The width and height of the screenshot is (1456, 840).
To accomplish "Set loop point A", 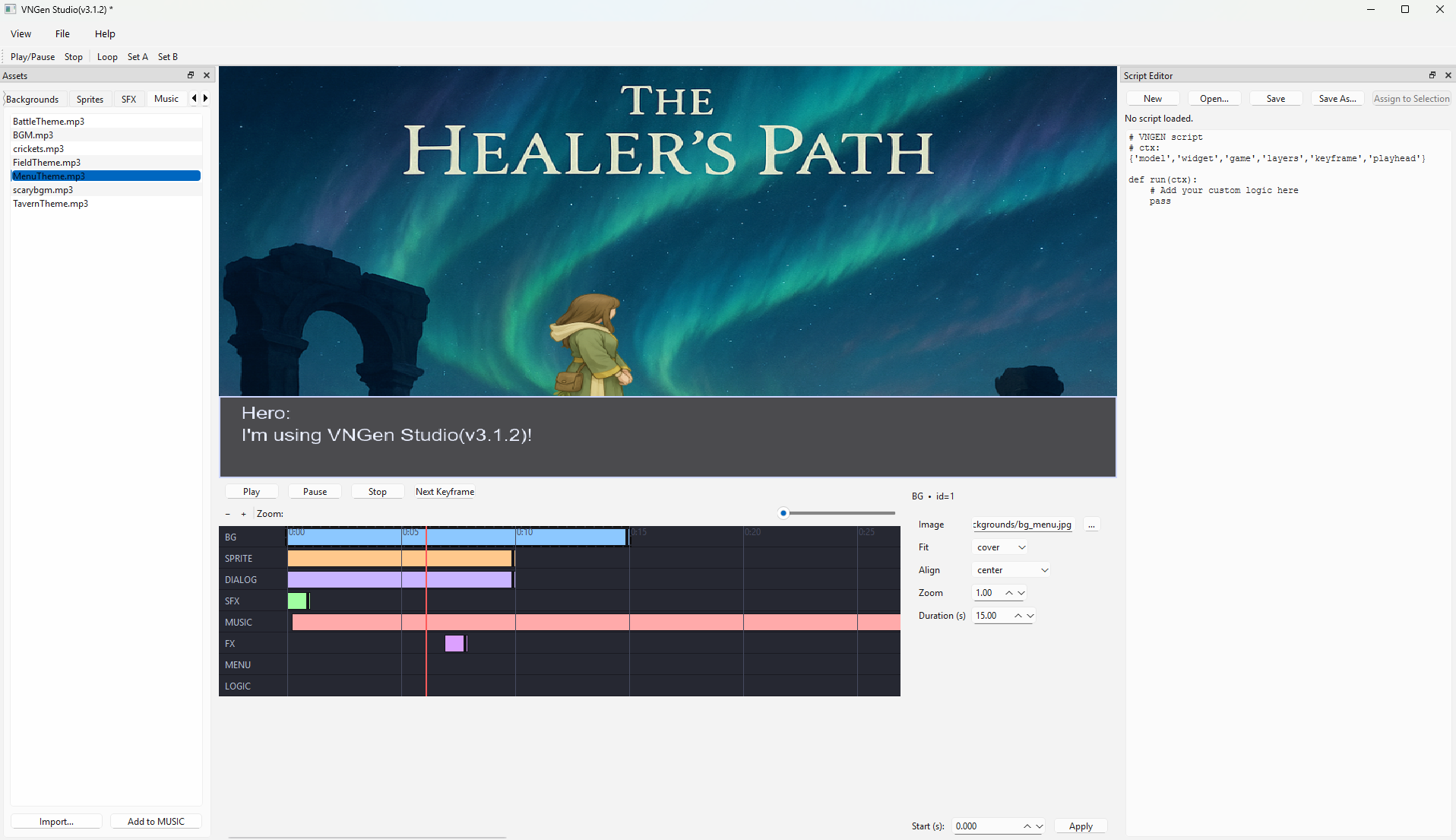I will point(138,57).
